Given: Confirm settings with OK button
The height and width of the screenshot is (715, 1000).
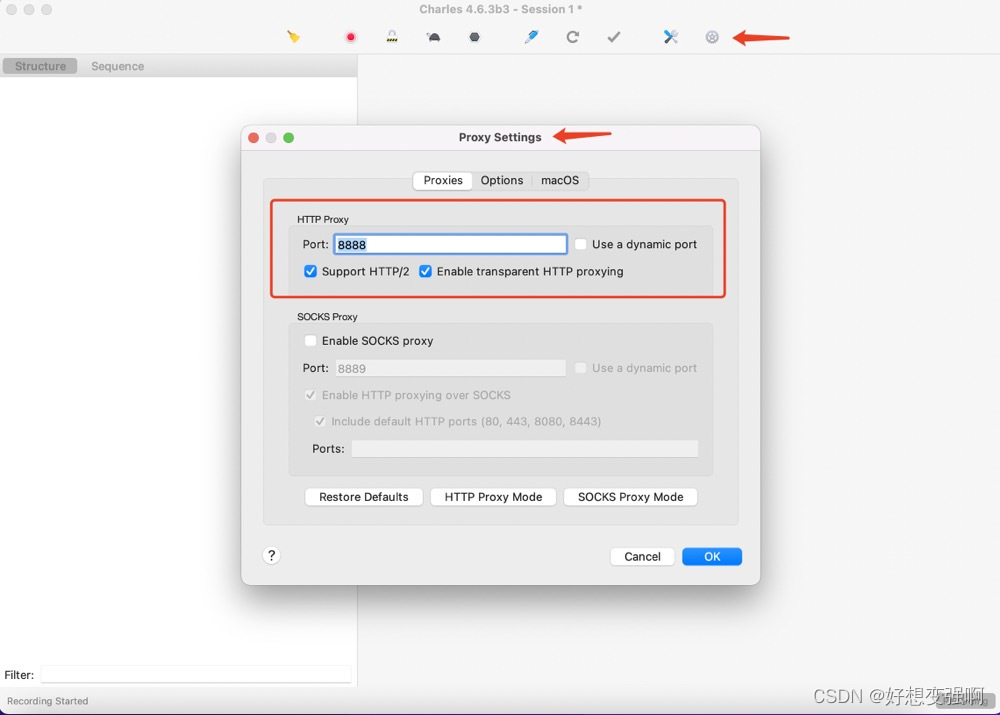Looking at the screenshot, I should [x=712, y=556].
